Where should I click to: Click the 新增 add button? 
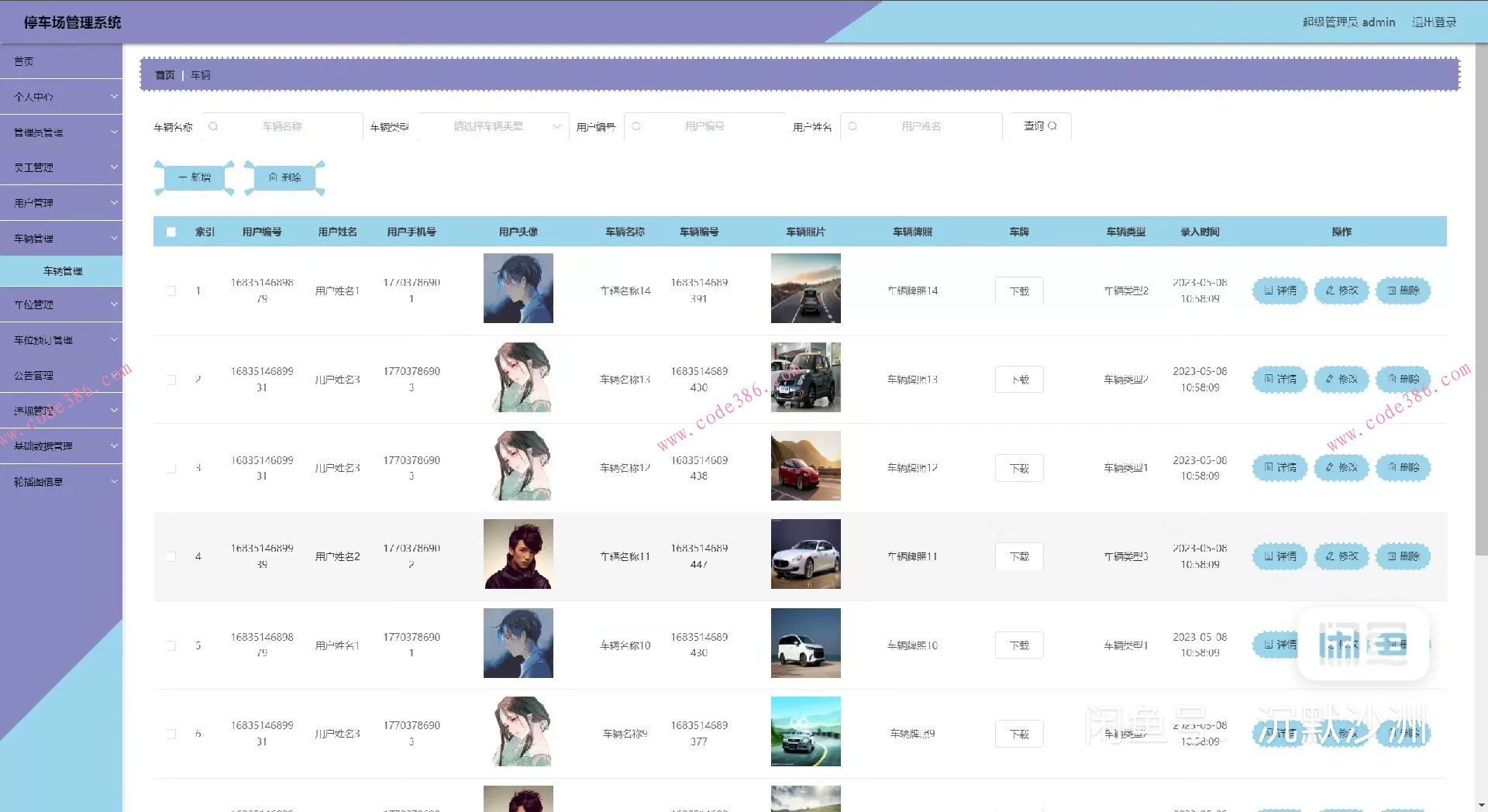coord(195,177)
